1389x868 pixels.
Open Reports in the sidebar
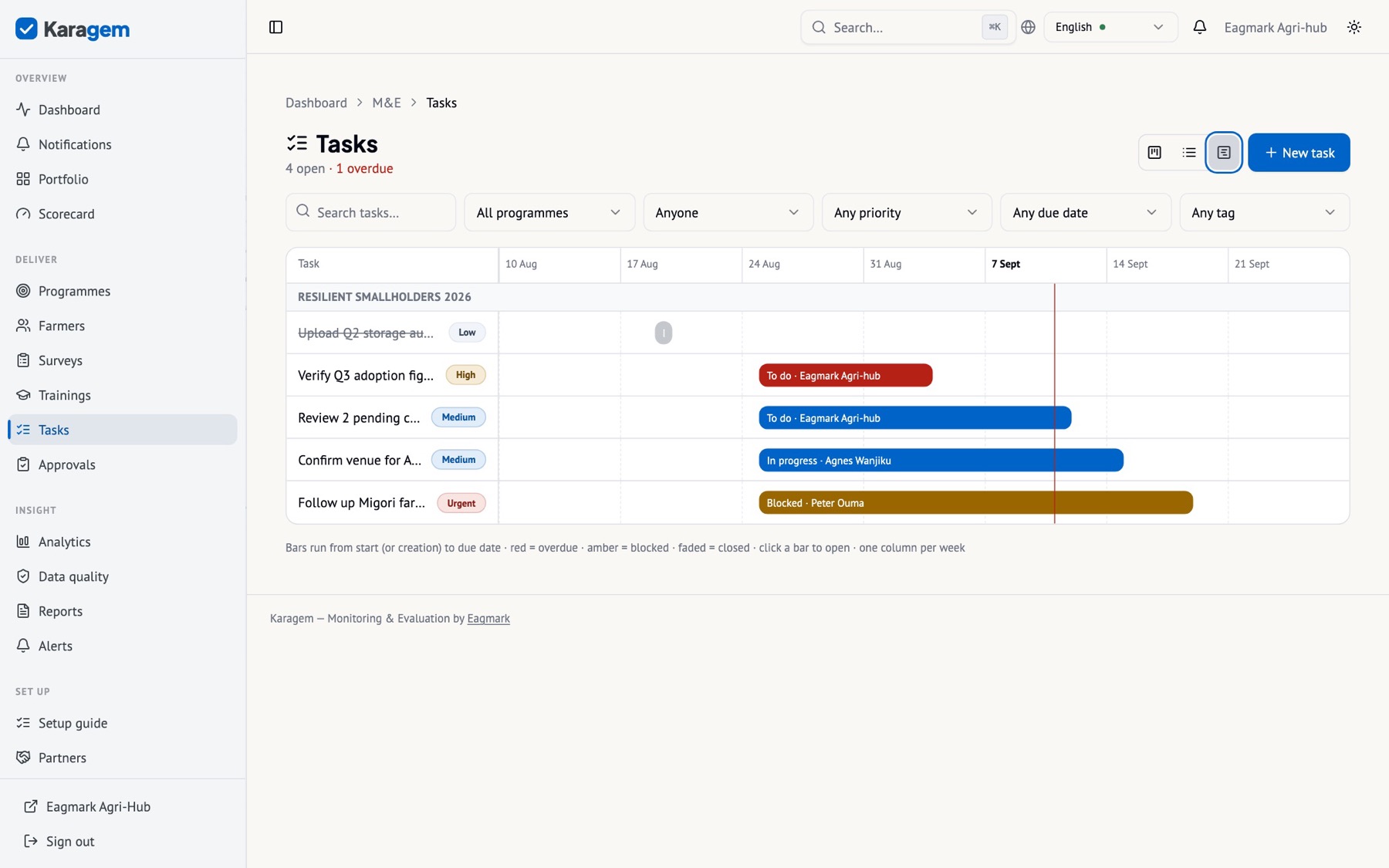coord(123,611)
